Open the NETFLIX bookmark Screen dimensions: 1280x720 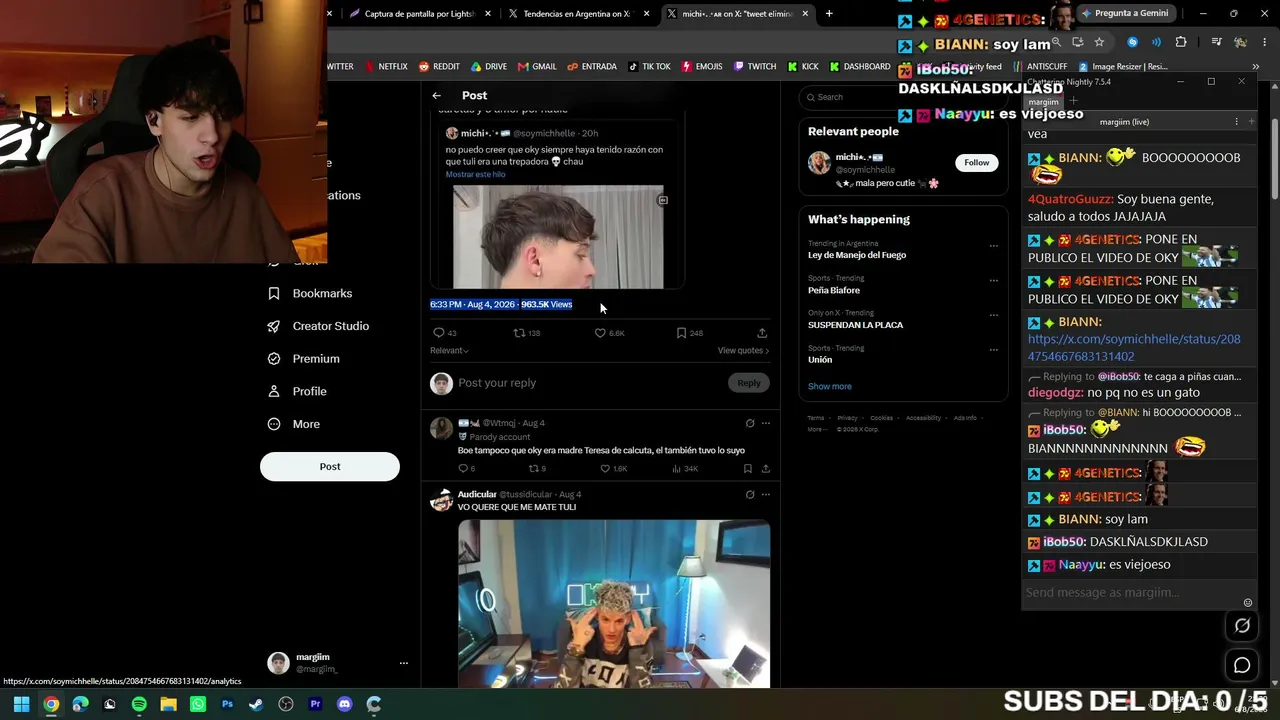point(386,67)
